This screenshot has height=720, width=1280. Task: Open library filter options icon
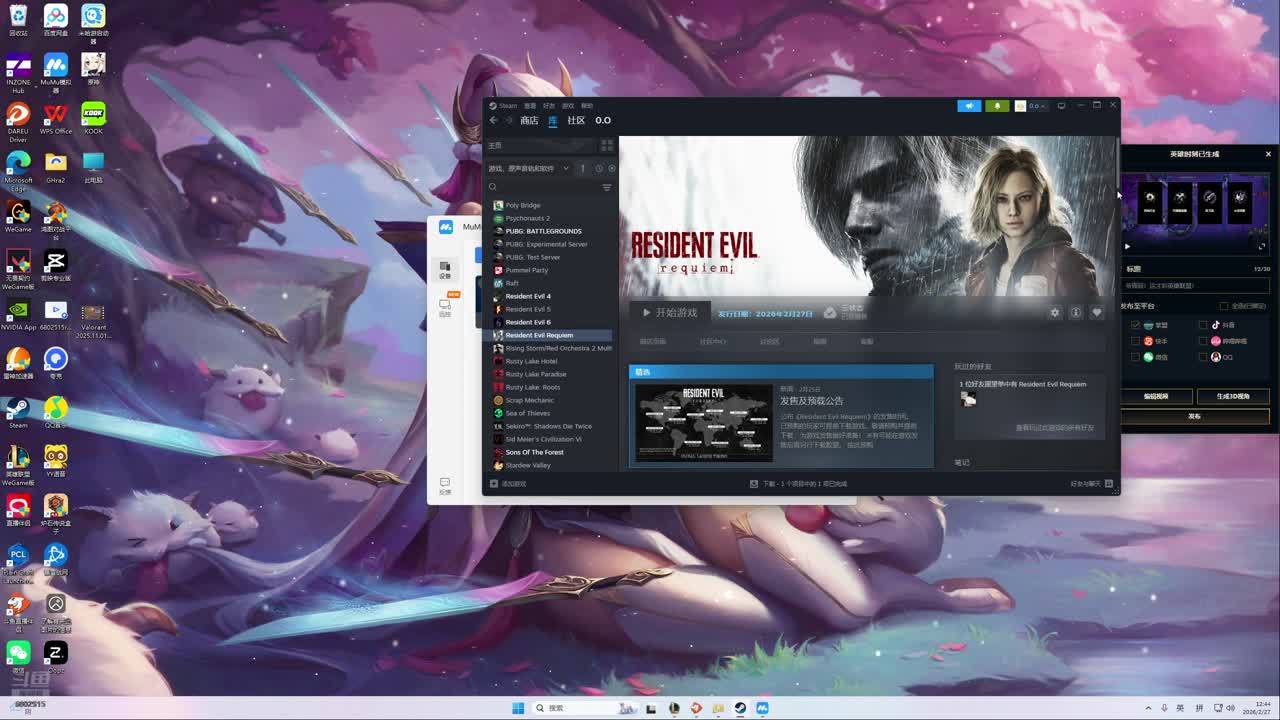(606, 188)
